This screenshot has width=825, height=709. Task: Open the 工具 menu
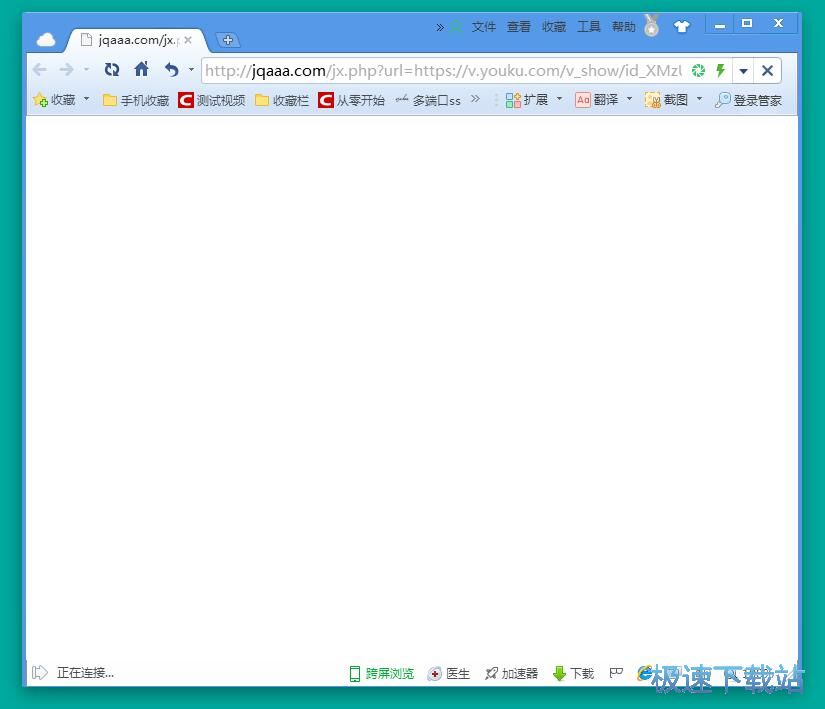click(x=589, y=26)
